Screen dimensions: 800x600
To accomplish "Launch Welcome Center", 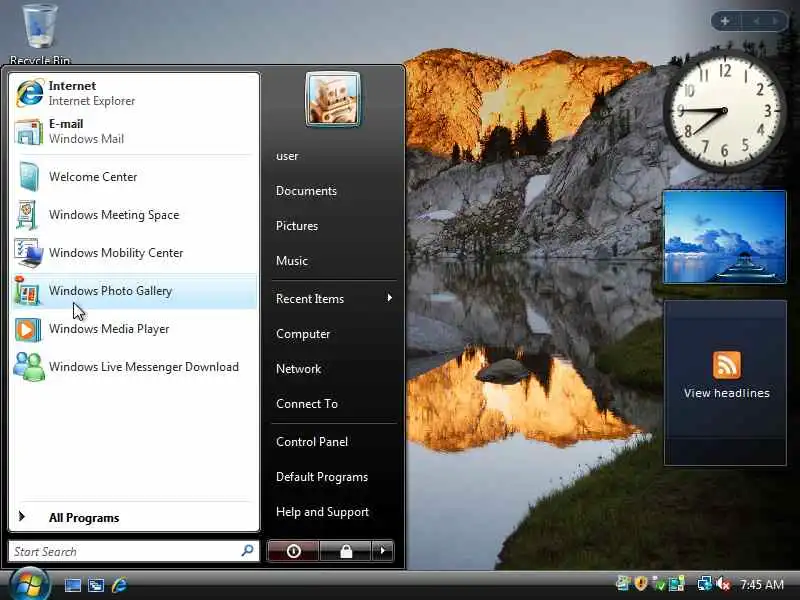I will pyautogui.click(x=134, y=177).
